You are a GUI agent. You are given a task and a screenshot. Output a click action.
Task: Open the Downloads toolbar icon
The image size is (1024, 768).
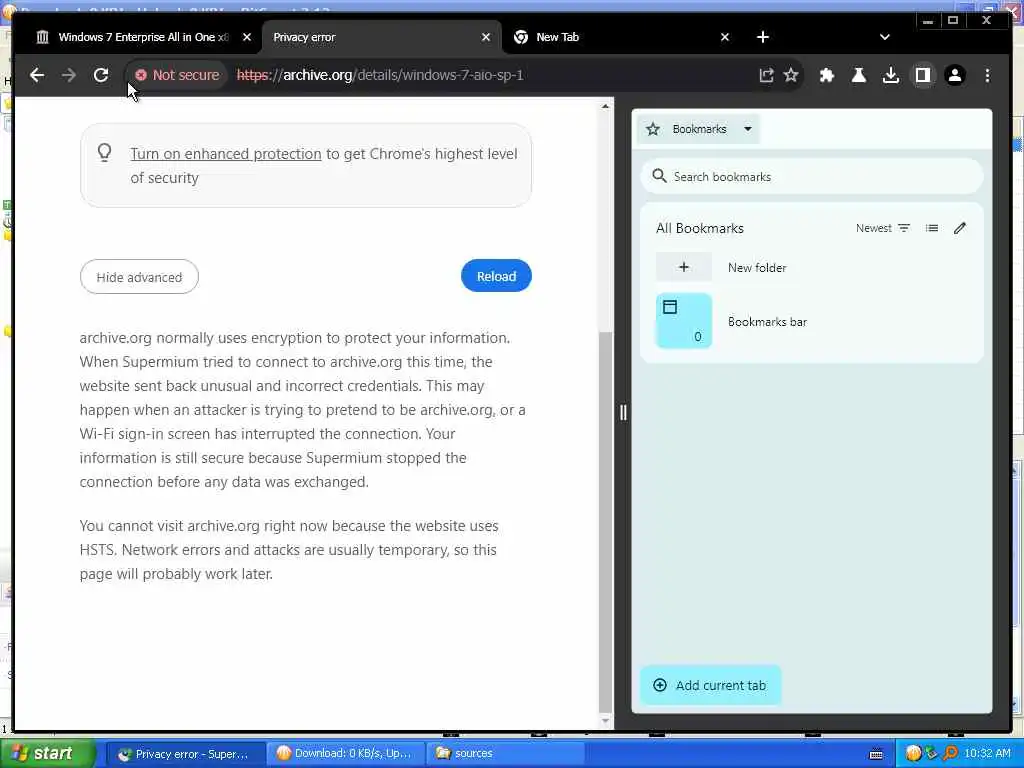tap(891, 75)
